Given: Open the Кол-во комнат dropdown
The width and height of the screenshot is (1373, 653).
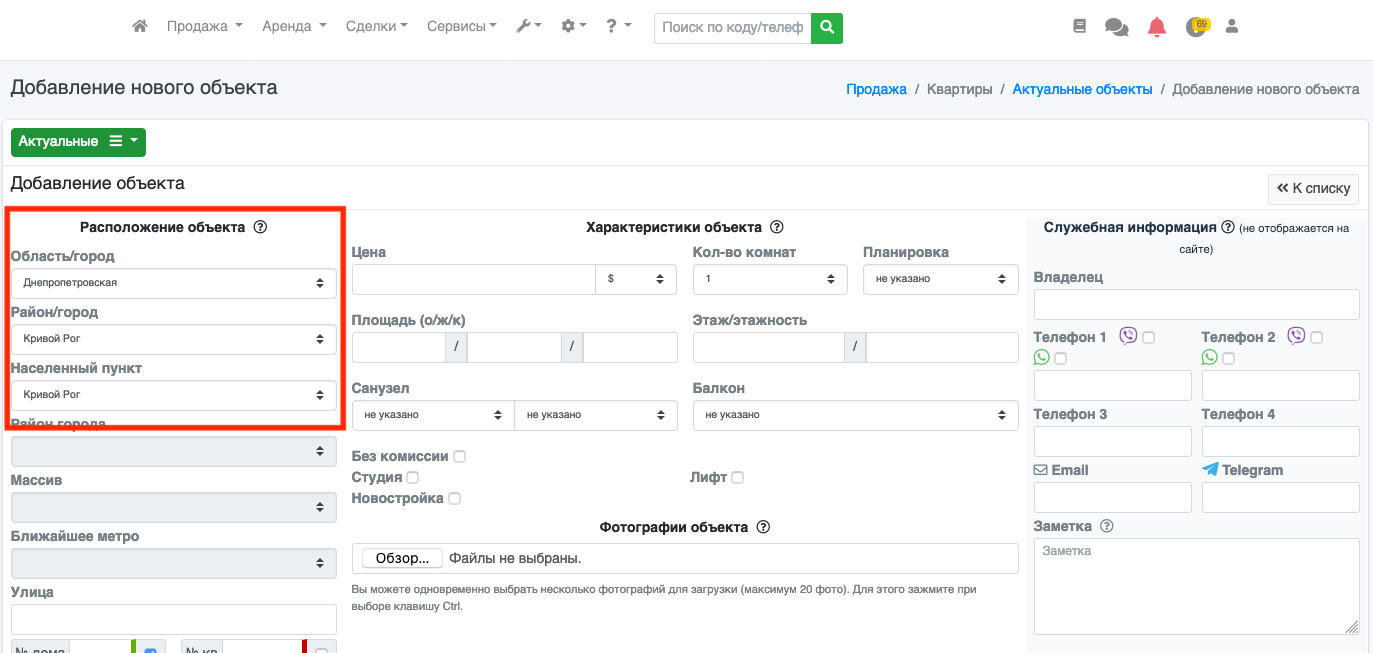Looking at the screenshot, I should 769,279.
